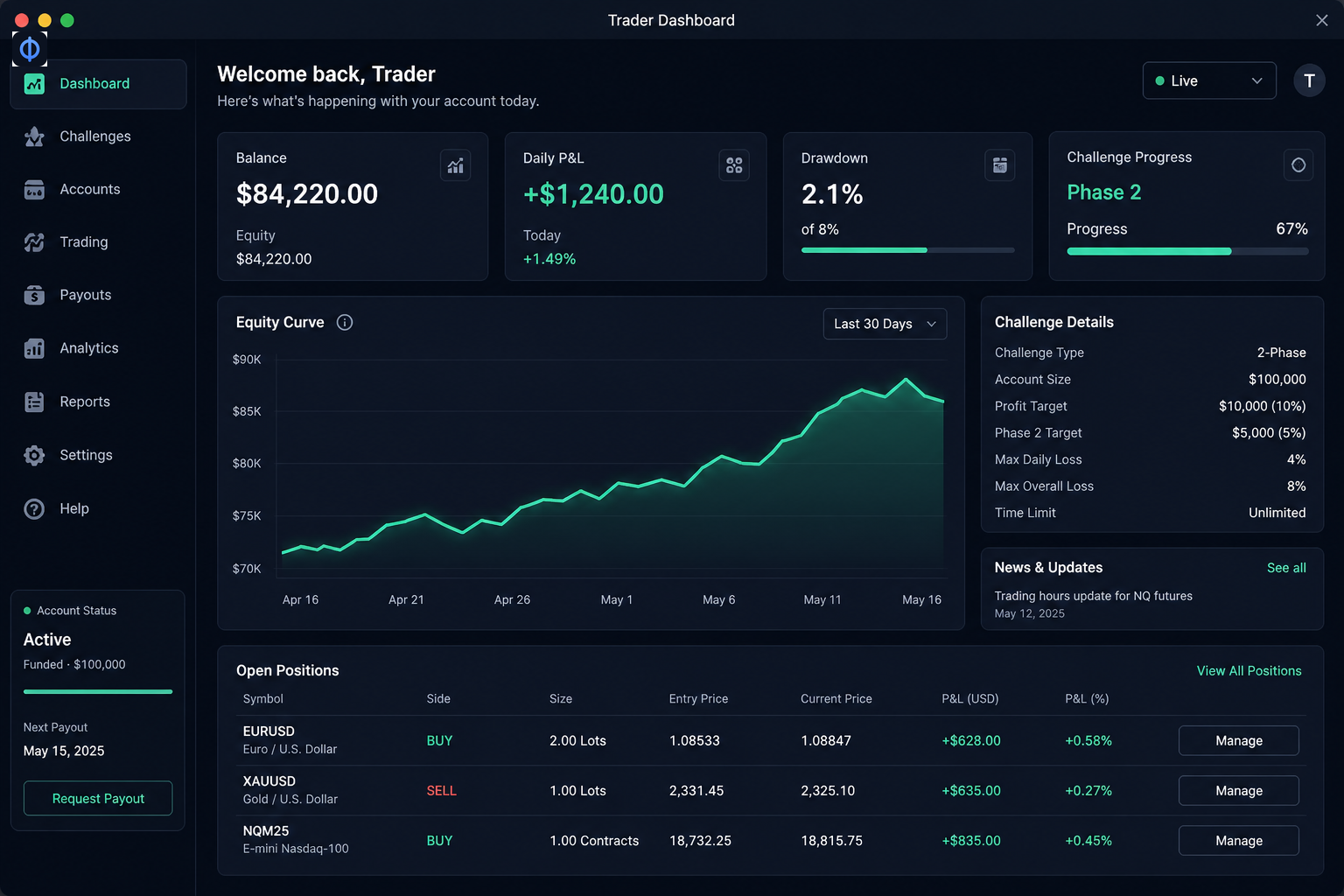Click the Drawdown progress bar
Viewport: 1344px width, 896px height.
pyautogui.click(x=907, y=250)
